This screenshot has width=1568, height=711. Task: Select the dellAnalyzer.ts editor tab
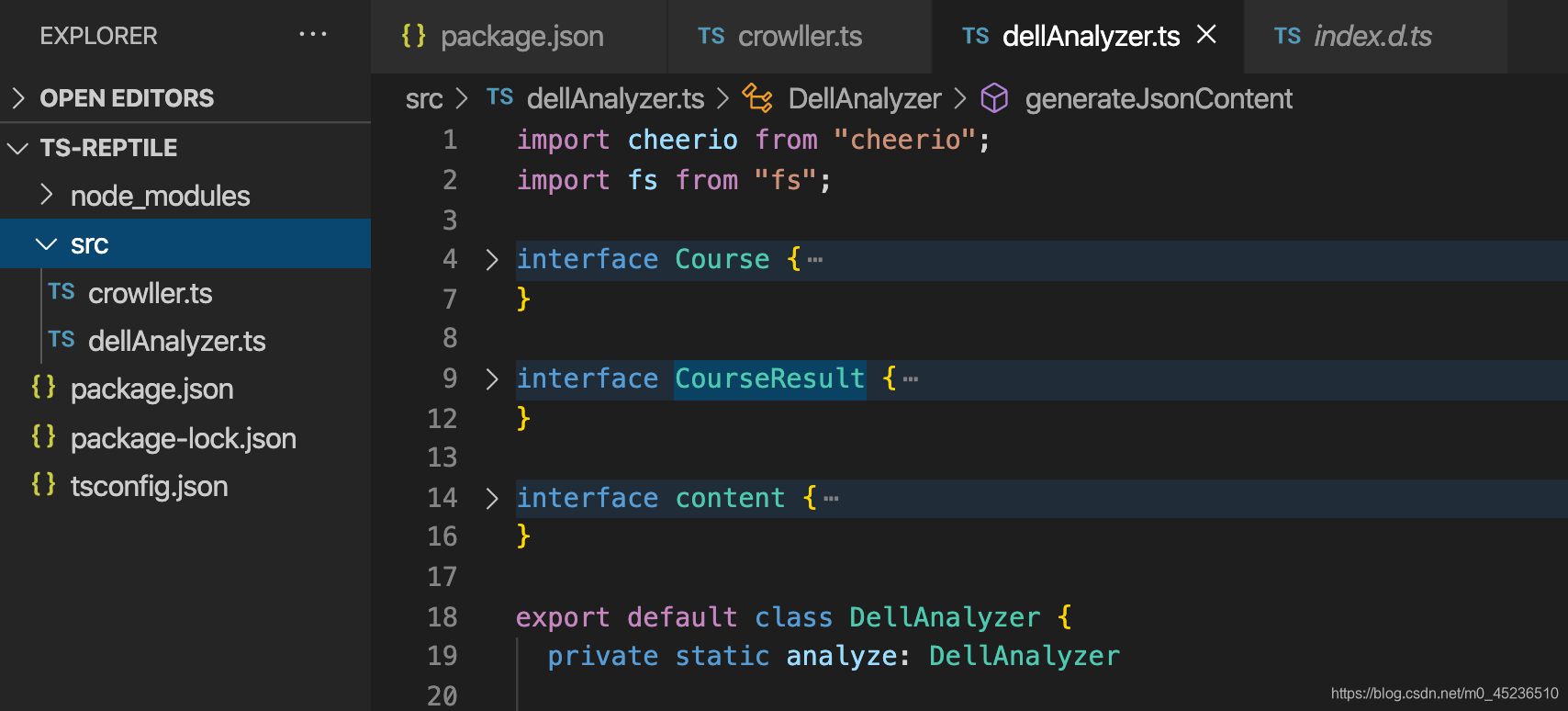point(1088,36)
